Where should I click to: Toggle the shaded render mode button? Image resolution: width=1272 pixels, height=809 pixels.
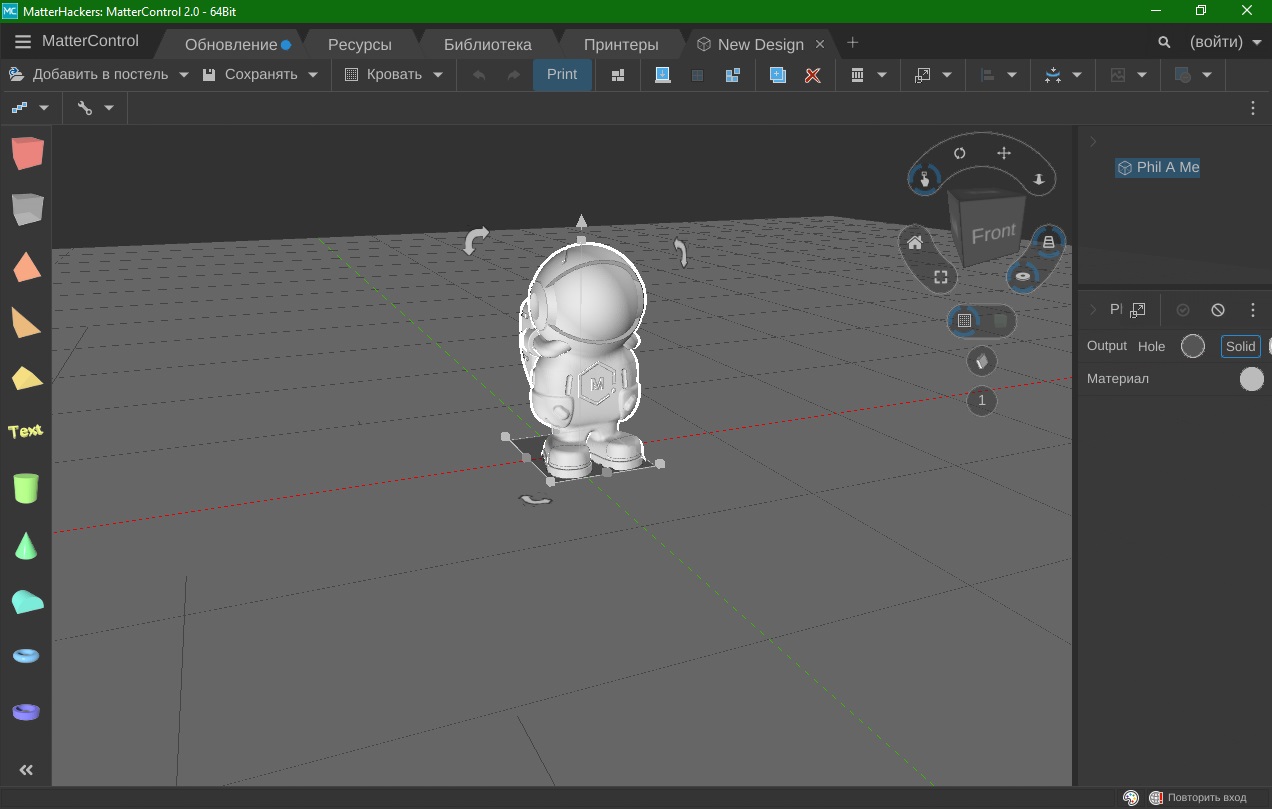[982, 361]
